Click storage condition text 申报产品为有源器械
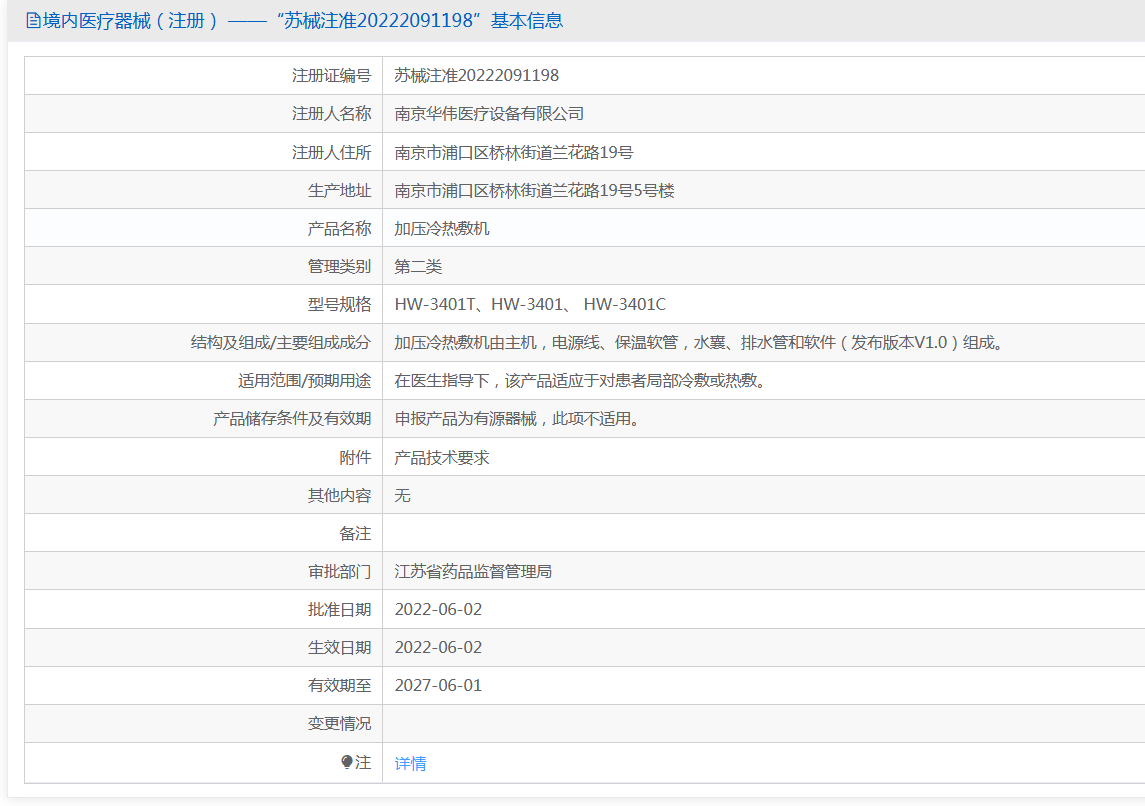The width and height of the screenshot is (1145, 806). point(518,418)
